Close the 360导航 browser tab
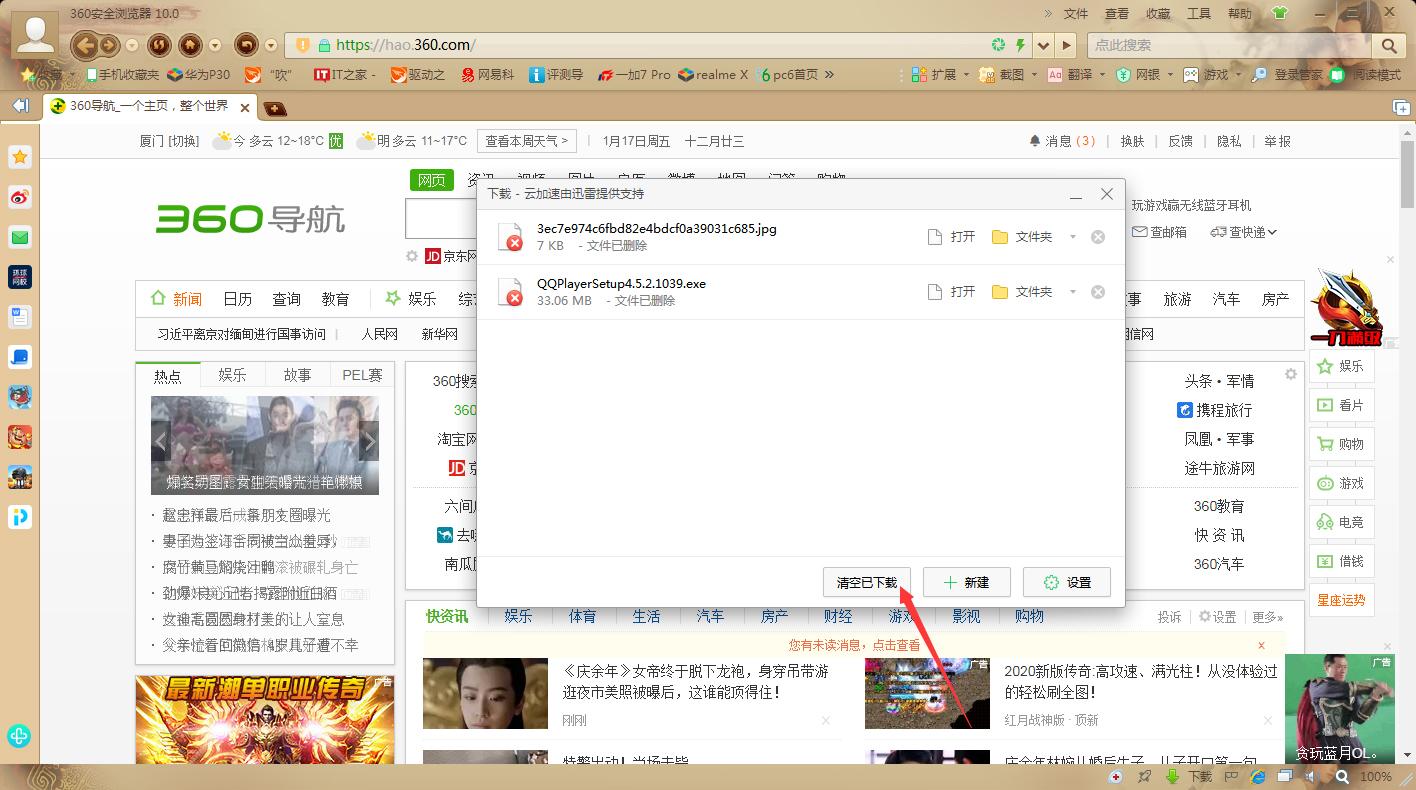Viewport: 1416px width, 790px height. pos(245,108)
